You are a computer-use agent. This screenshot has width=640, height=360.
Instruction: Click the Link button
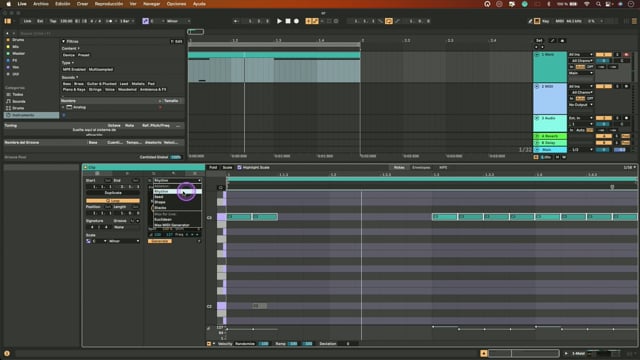click(27, 21)
